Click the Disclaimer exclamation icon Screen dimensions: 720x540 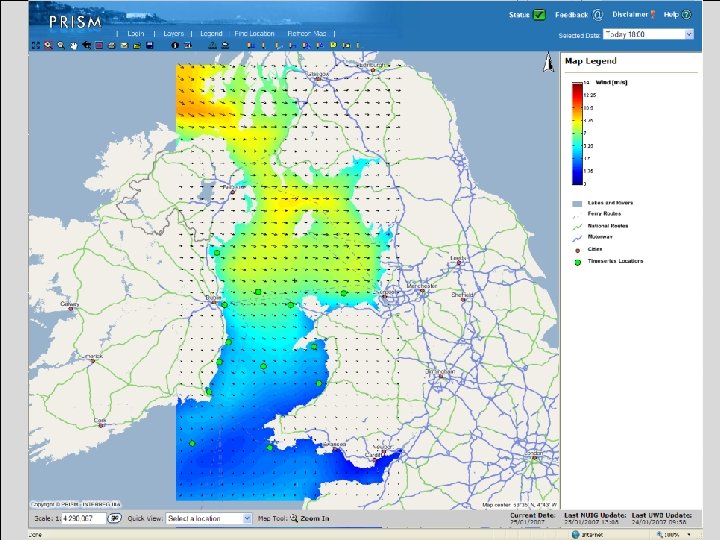click(652, 15)
